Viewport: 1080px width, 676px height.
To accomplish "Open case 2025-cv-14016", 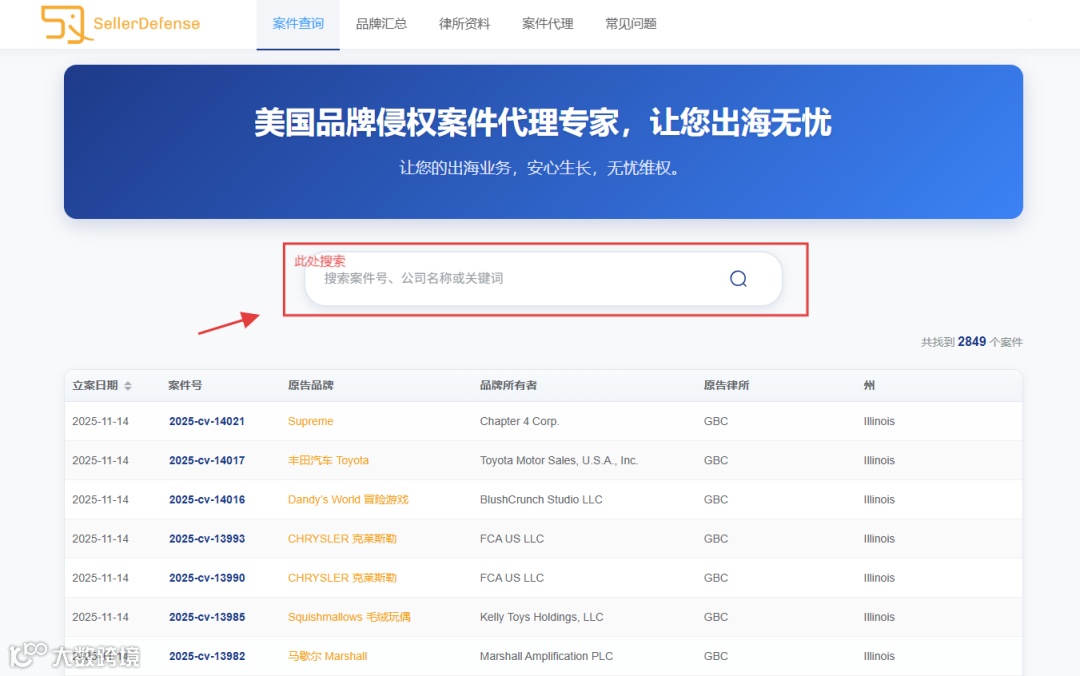I will pos(207,500).
